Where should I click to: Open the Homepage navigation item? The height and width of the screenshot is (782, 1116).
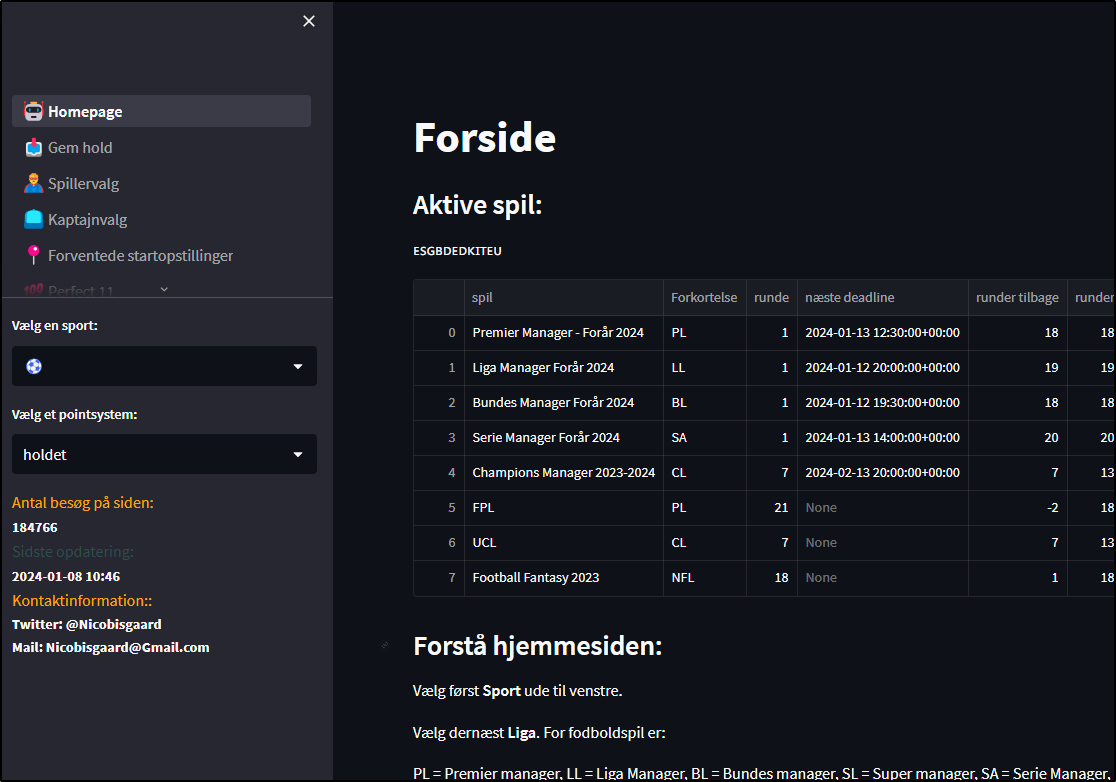click(x=162, y=111)
